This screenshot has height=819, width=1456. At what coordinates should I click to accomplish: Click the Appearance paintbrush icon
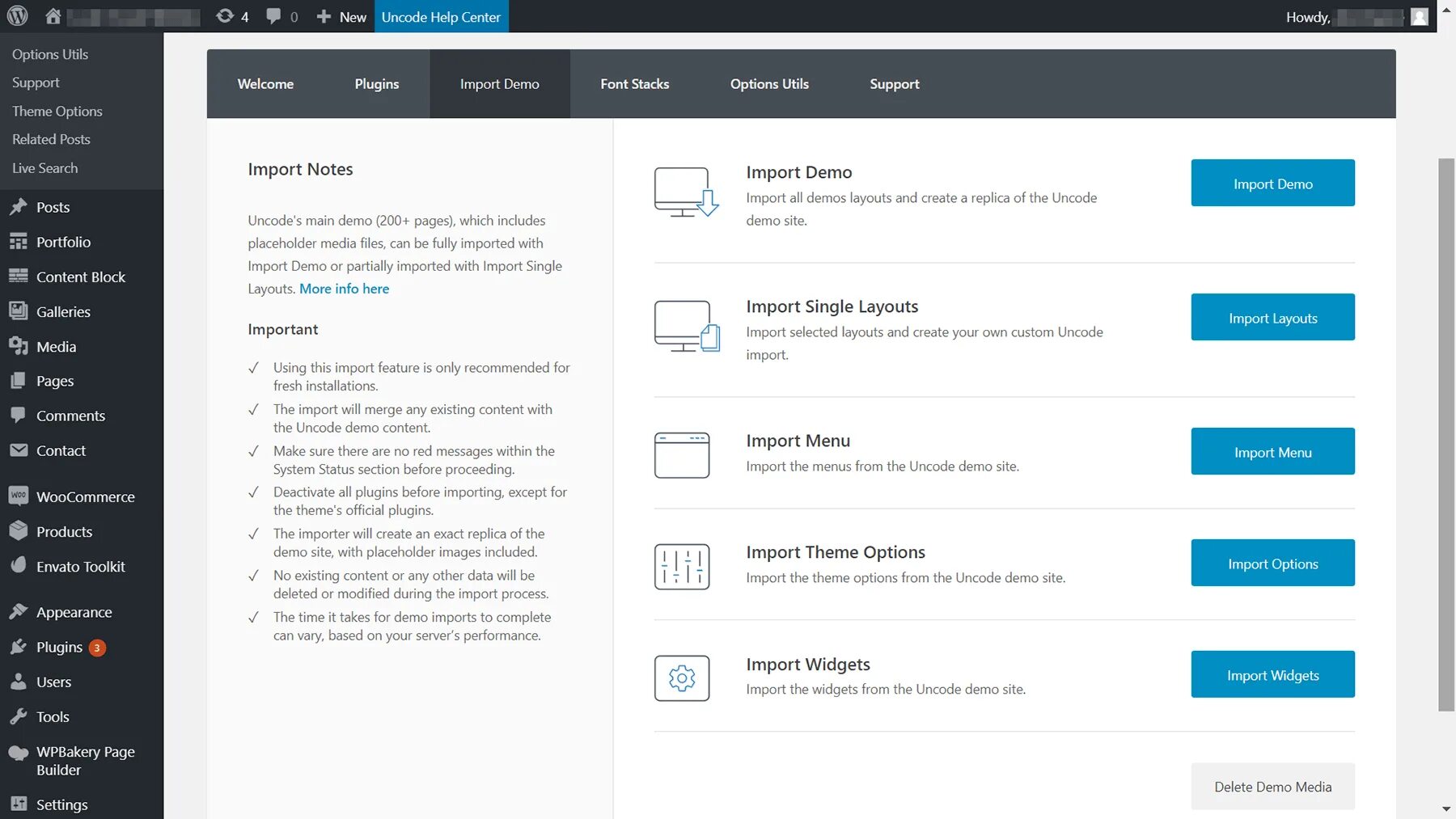[19, 612]
